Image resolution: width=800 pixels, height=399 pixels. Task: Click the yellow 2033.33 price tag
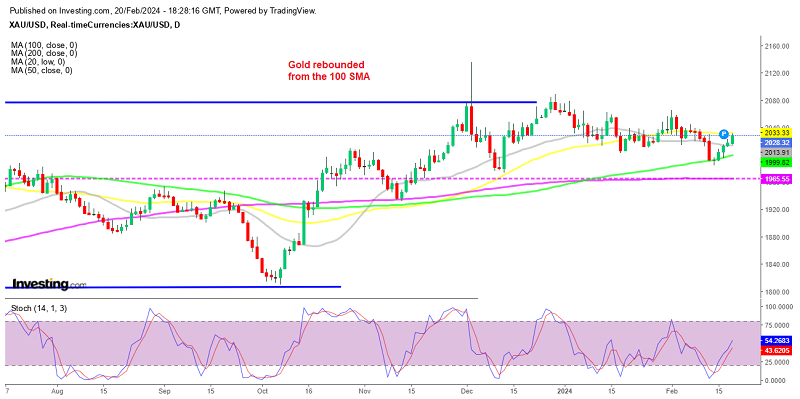click(778, 132)
